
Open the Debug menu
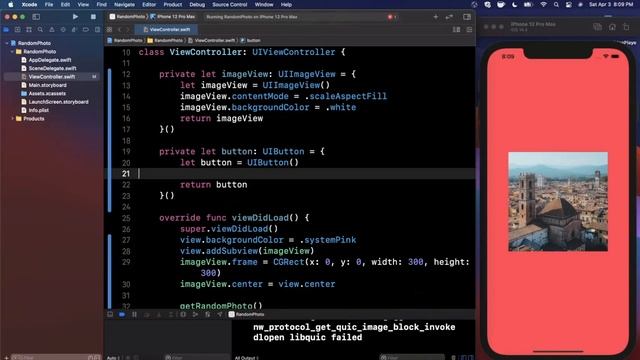197,4
